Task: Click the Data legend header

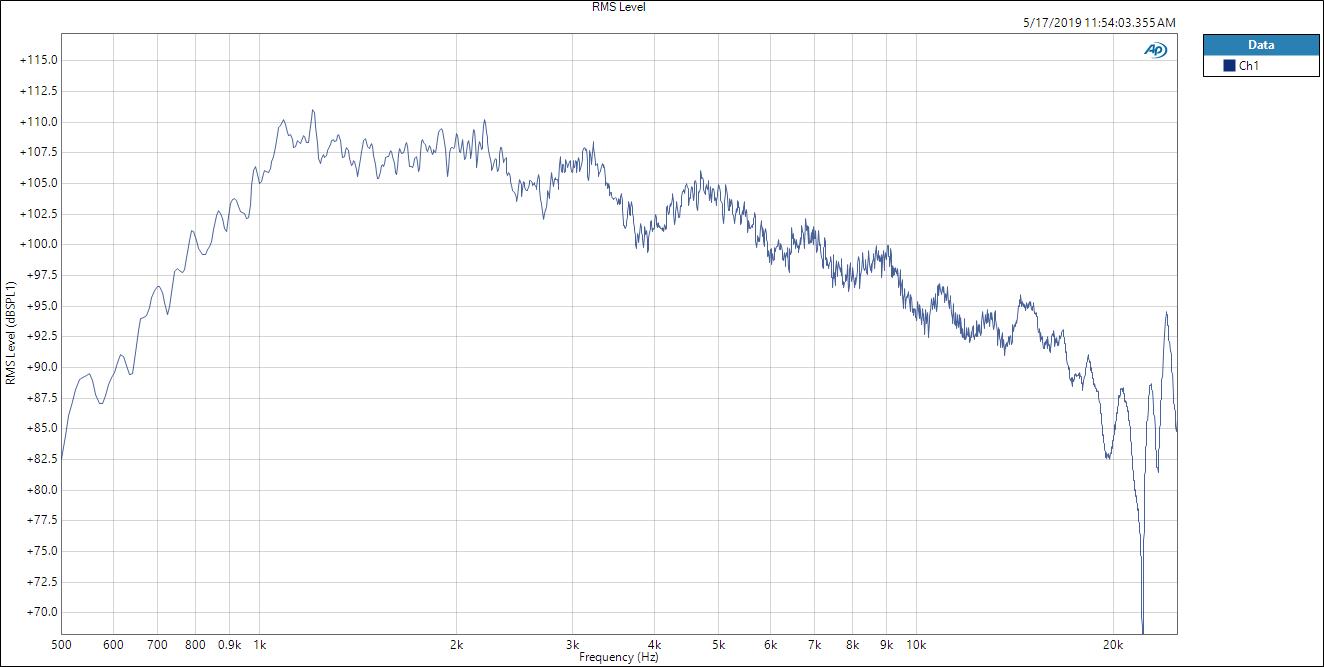Action: (1261, 45)
